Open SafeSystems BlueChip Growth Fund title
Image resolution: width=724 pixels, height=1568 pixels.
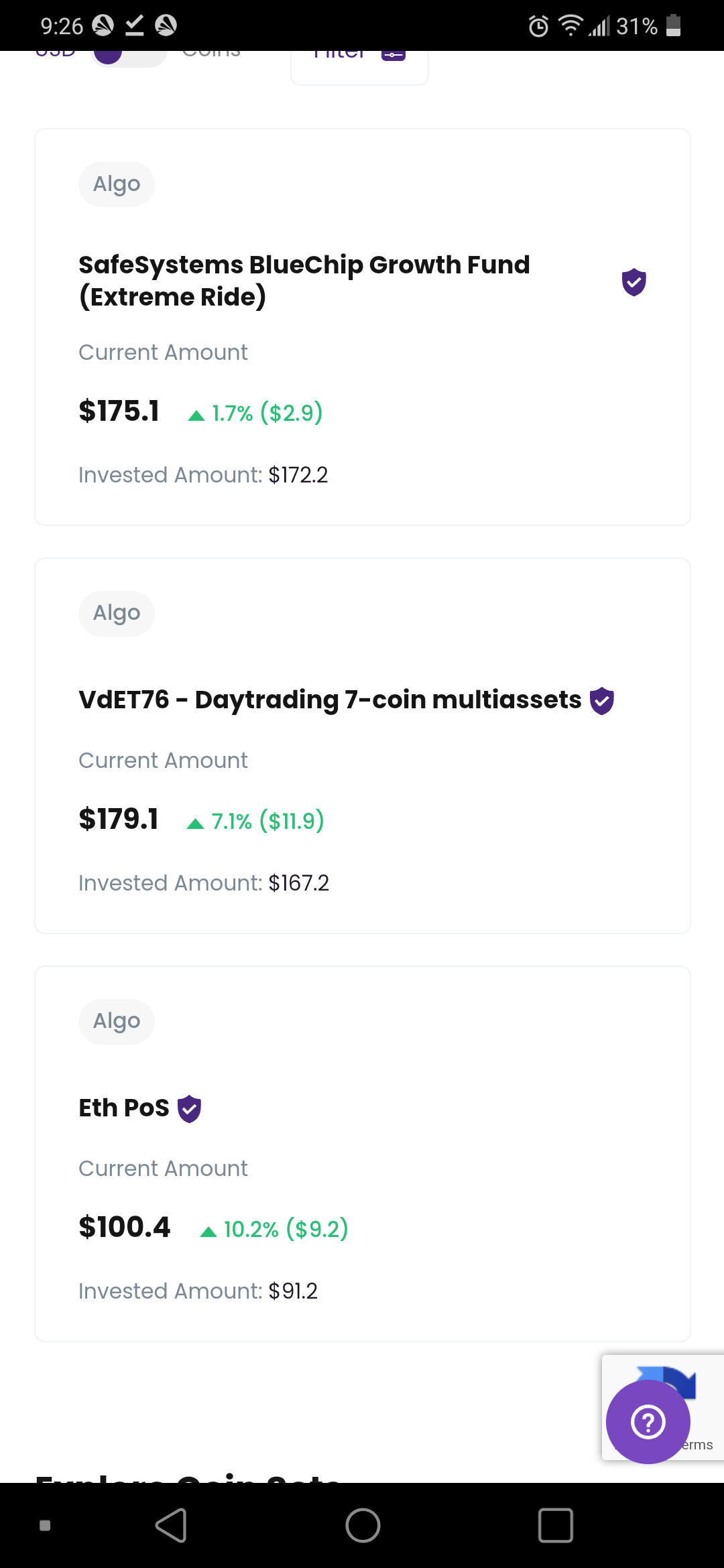pyautogui.click(x=304, y=281)
